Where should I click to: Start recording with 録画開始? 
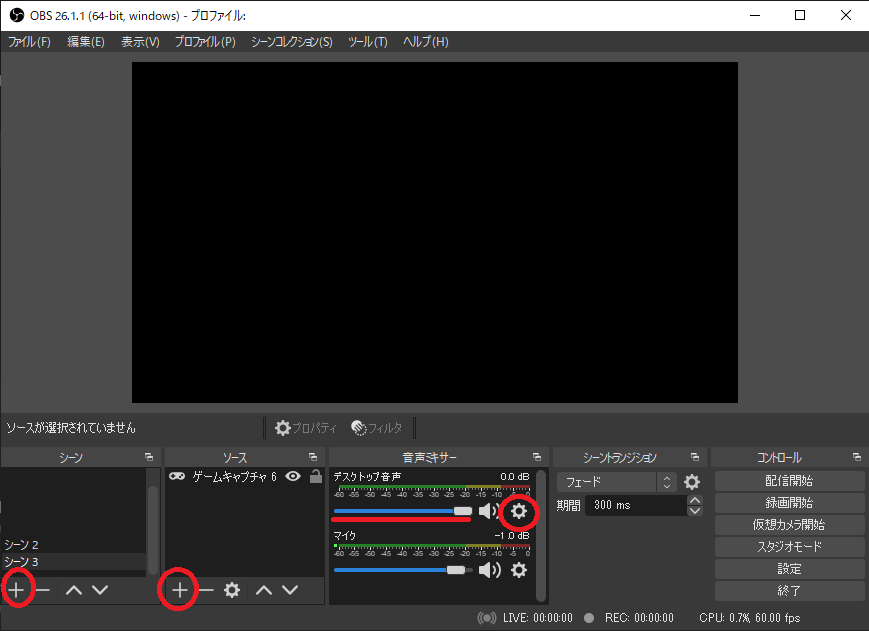coord(789,503)
